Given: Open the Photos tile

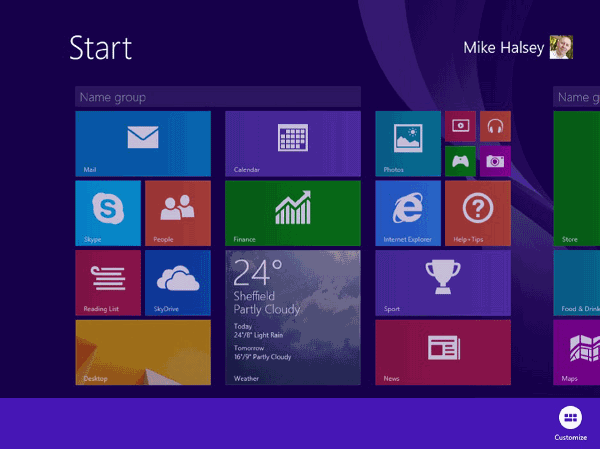Looking at the screenshot, I should 407,143.
